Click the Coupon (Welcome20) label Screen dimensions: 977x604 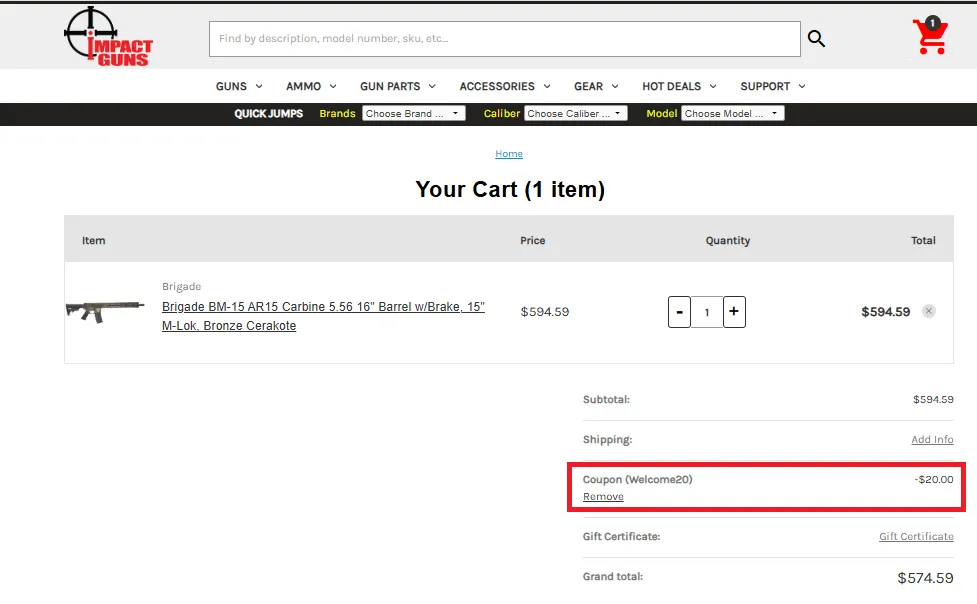point(637,479)
